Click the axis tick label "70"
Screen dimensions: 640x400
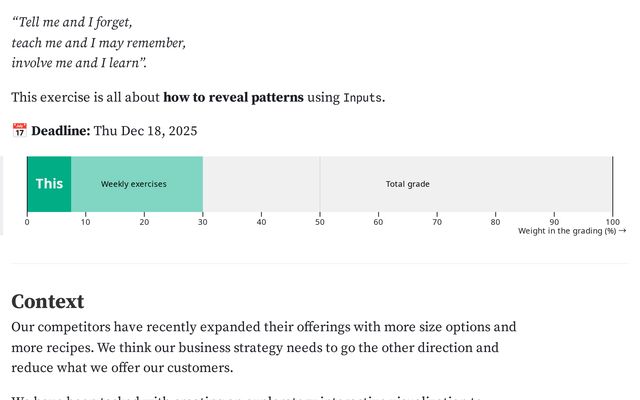tap(437, 222)
